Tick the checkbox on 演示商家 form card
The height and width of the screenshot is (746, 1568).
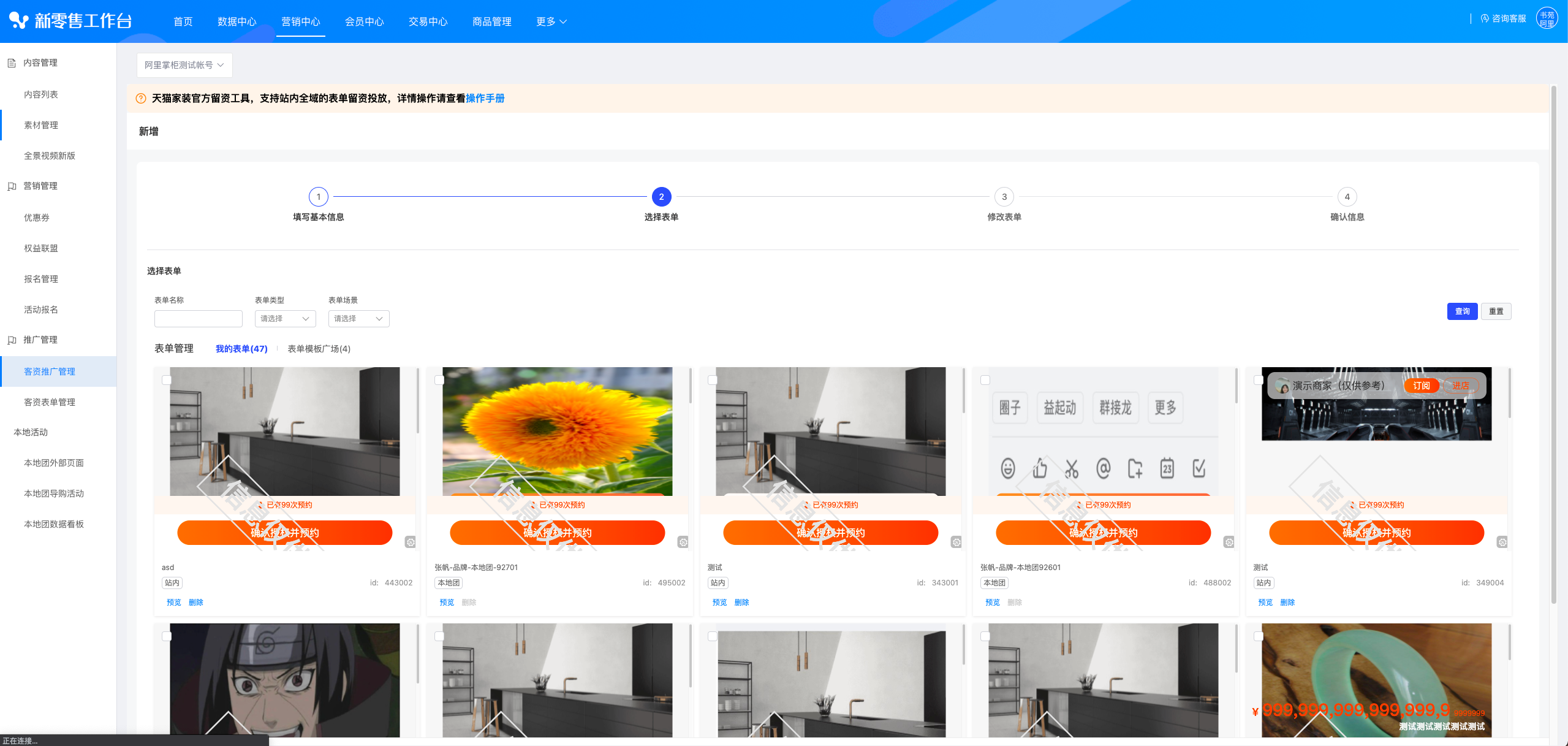tap(1258, 380)
